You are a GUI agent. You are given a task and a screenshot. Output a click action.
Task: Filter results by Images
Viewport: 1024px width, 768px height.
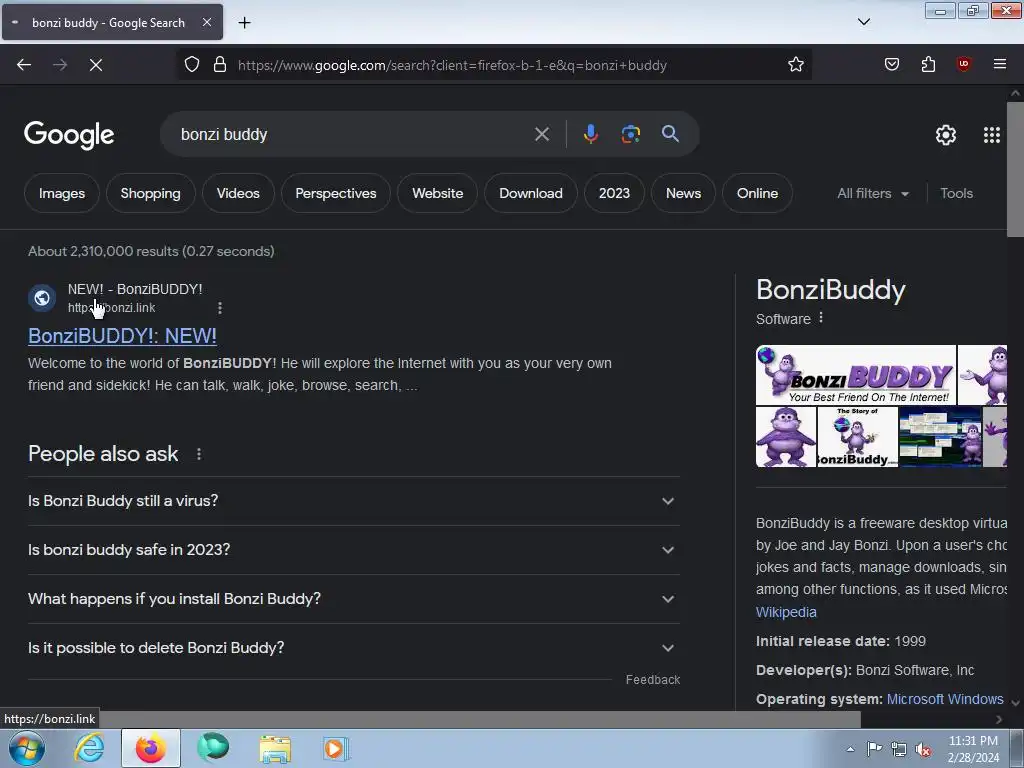pos(62,193)
